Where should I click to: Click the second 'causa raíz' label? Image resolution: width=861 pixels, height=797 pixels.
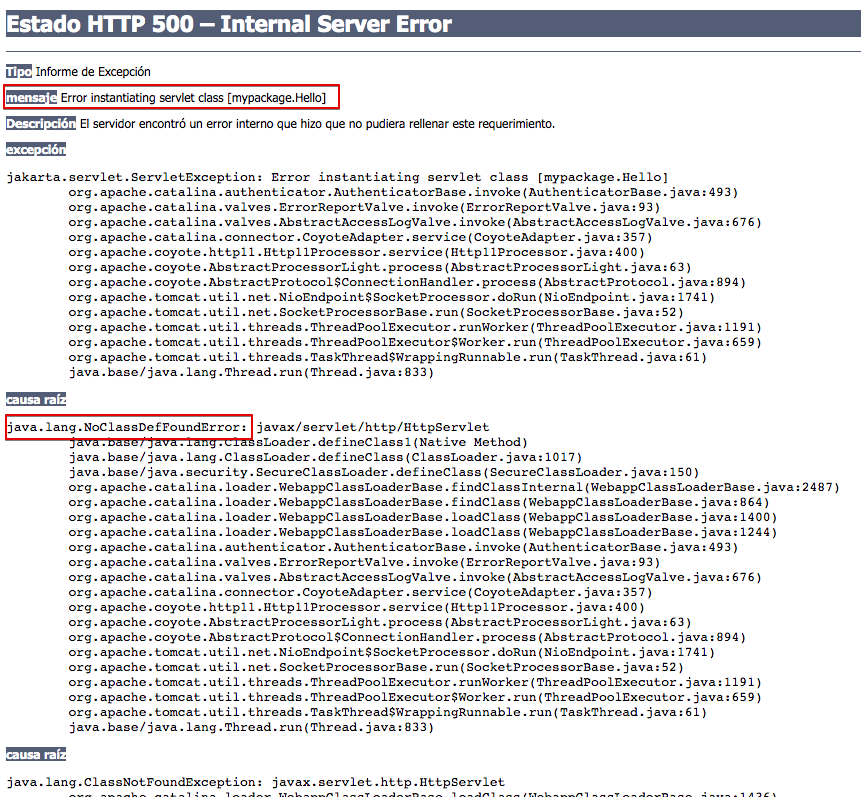36,754
